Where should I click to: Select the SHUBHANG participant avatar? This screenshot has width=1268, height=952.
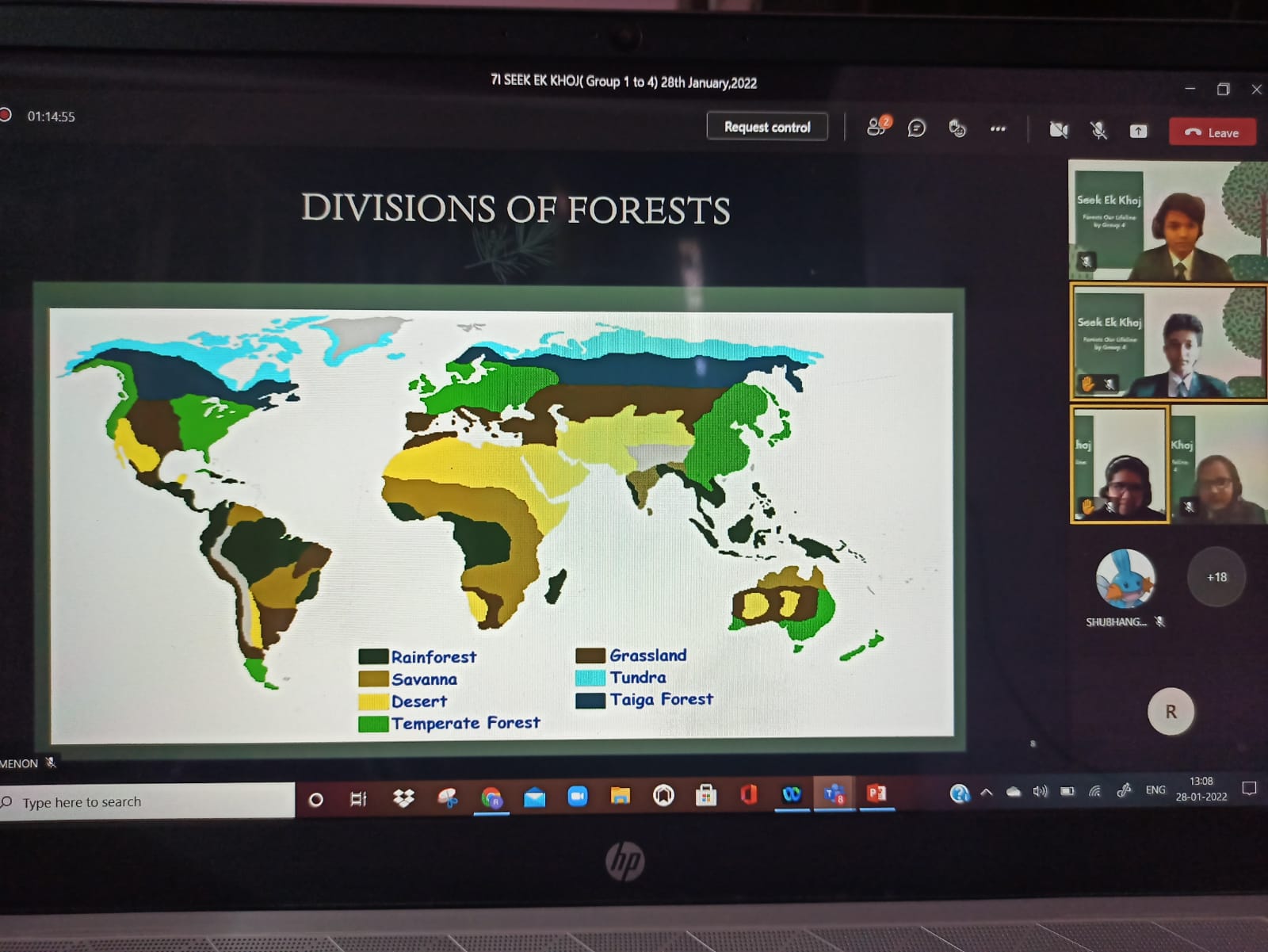(x=1125, y=579)
